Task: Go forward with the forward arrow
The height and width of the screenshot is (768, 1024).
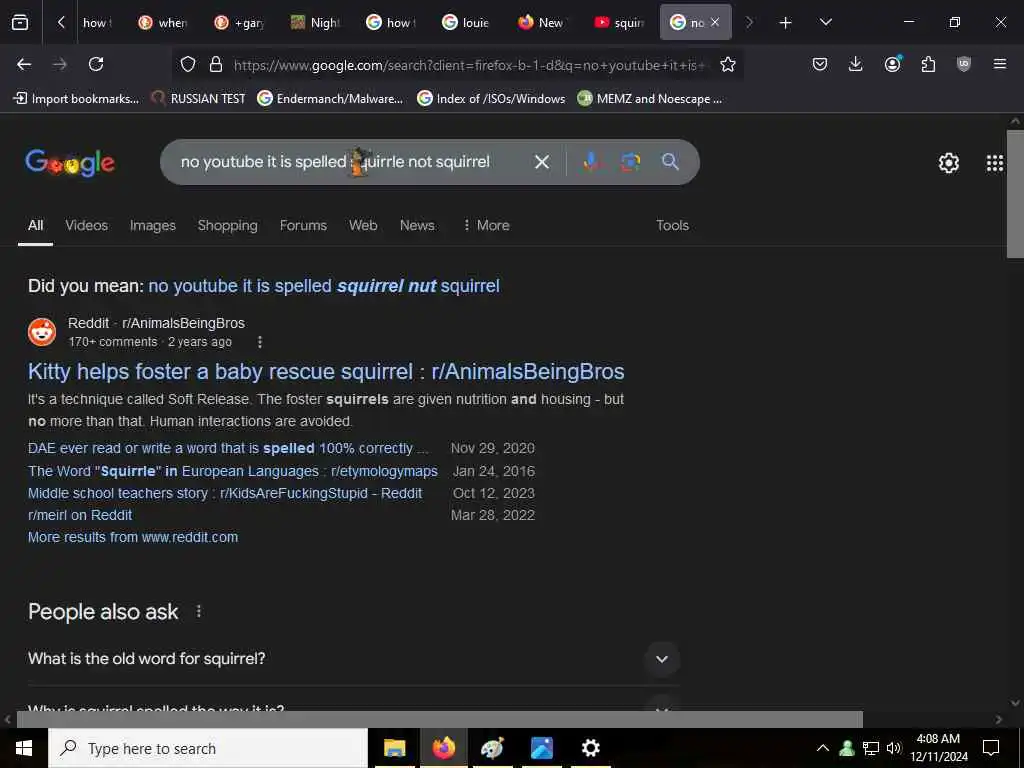Action: pyautogui.click(x=60, y=64)
